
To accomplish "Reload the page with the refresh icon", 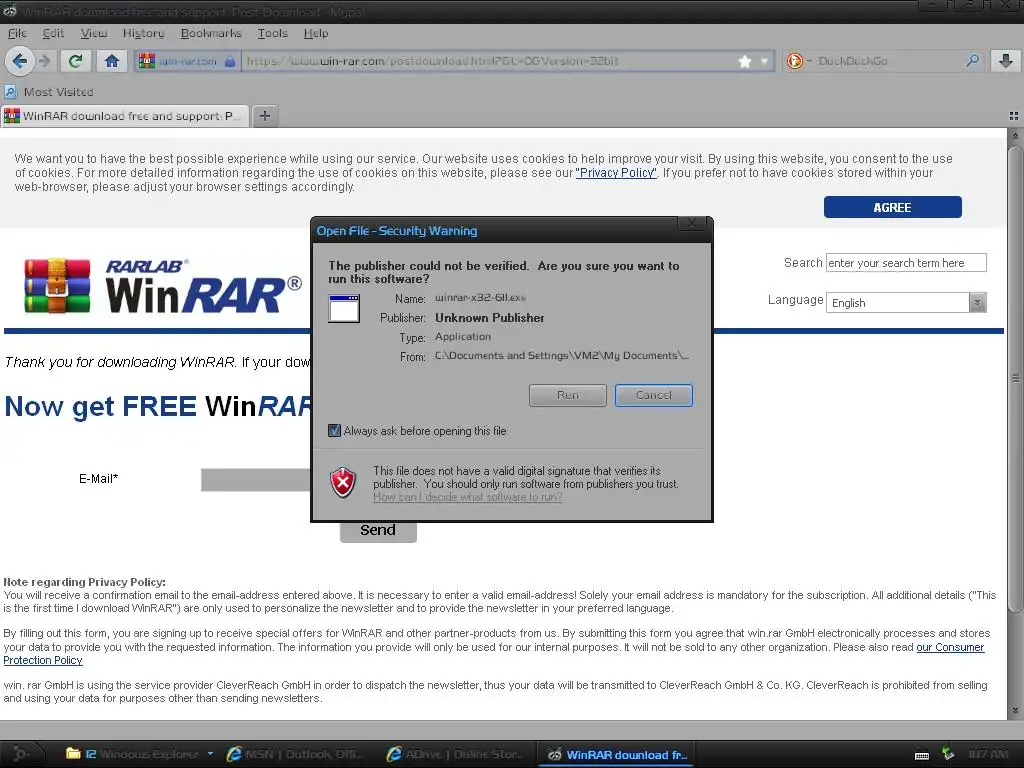I will tap(76, 61).
